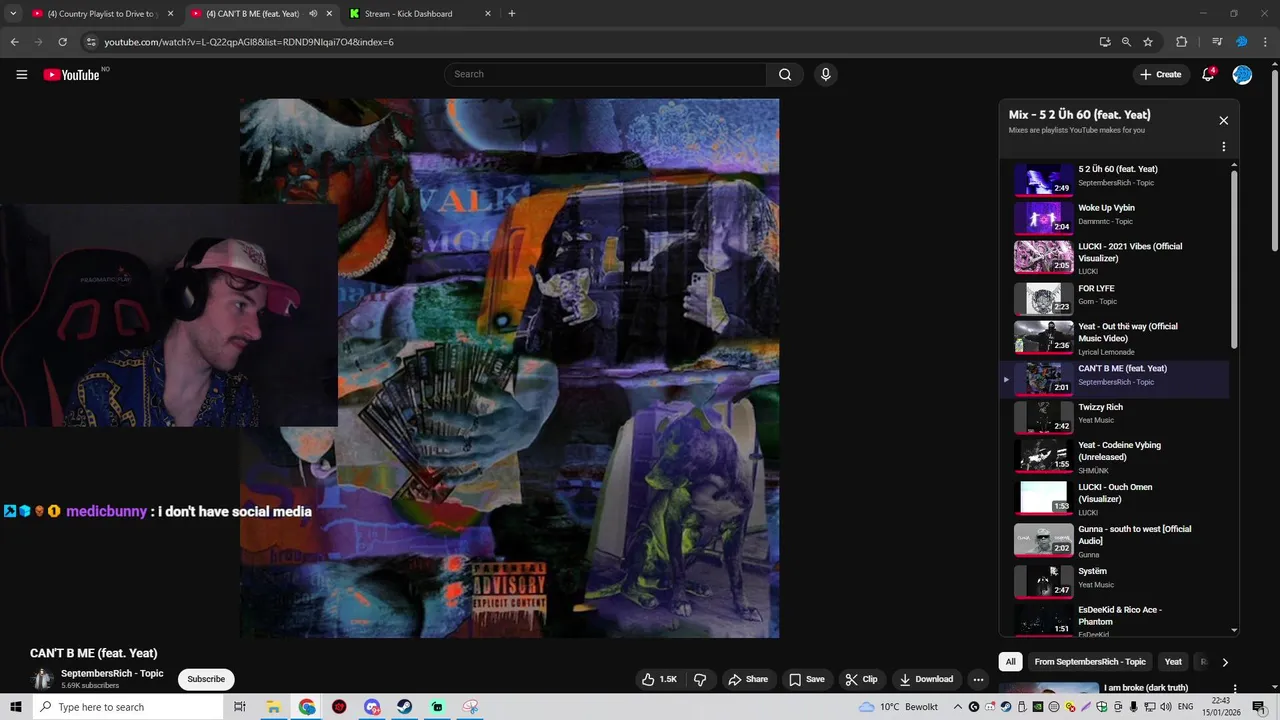Open a new browser tab
The image size is (1280, 720).
point(512,14)
